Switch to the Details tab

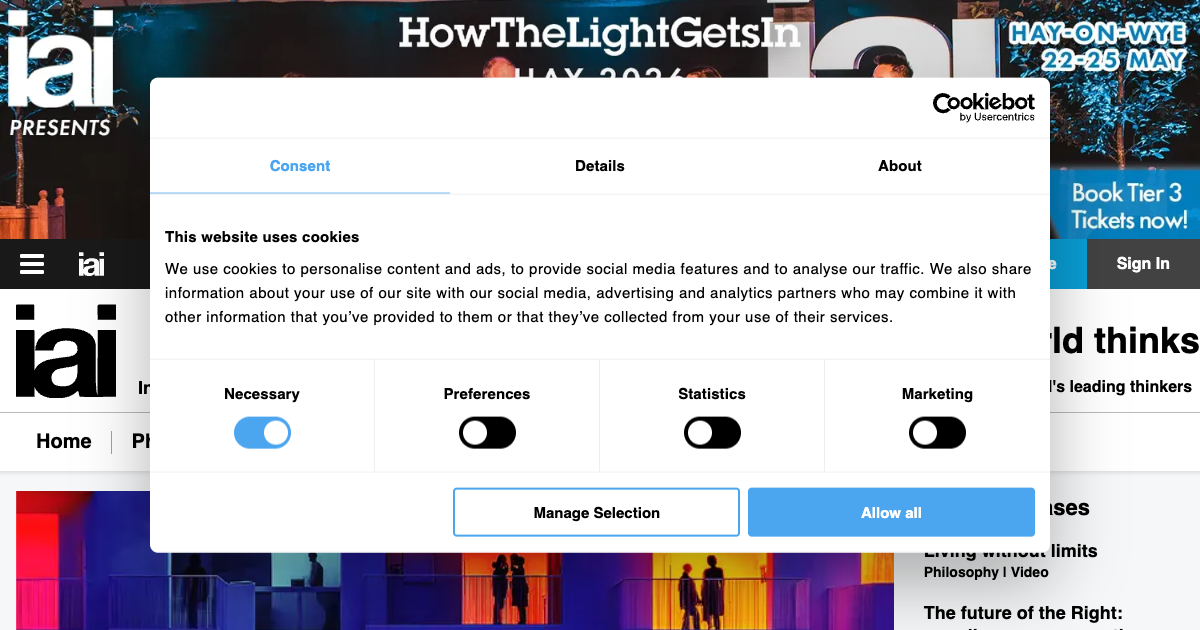600,166
